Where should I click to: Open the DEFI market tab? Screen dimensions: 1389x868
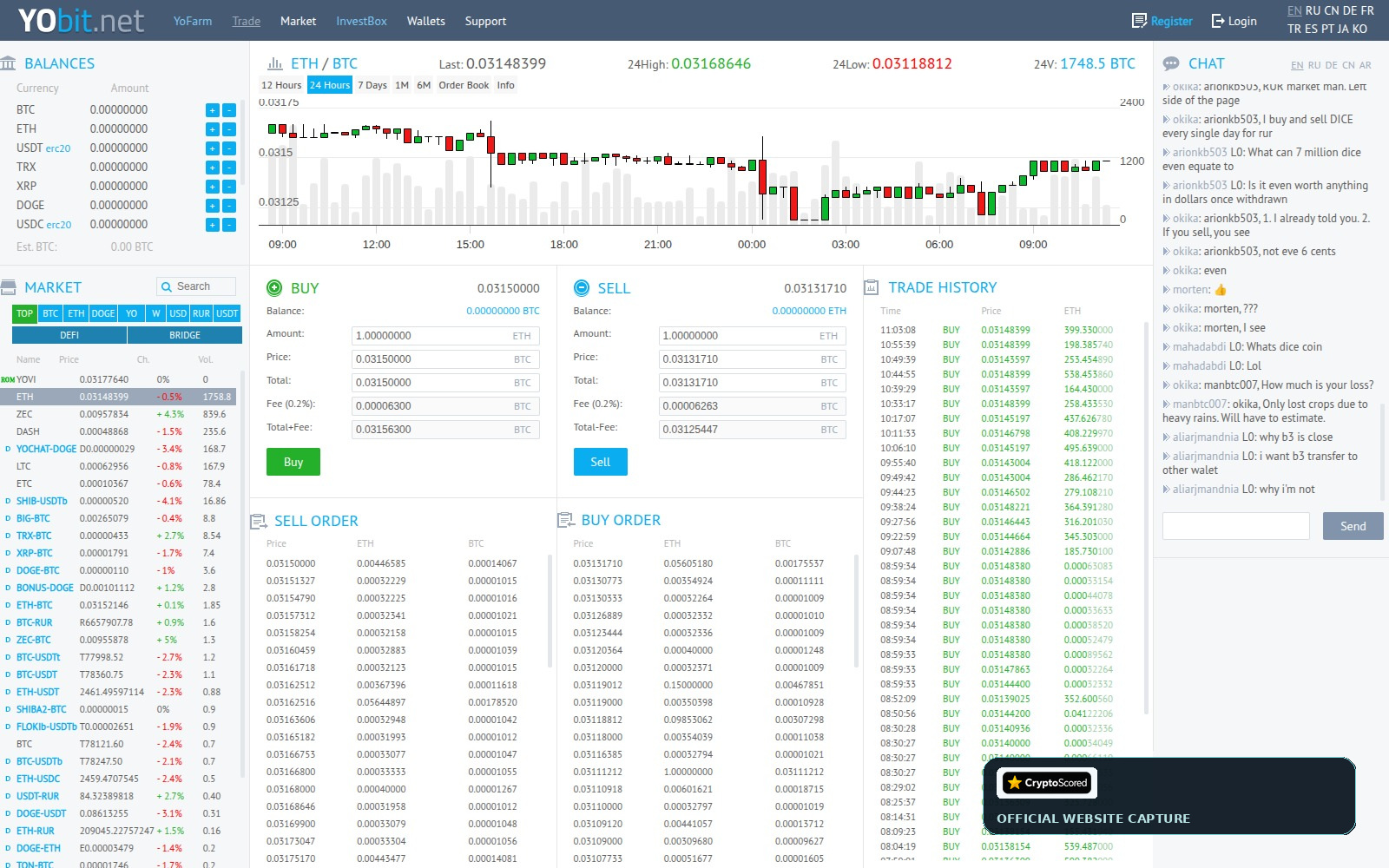coord(69,335)
